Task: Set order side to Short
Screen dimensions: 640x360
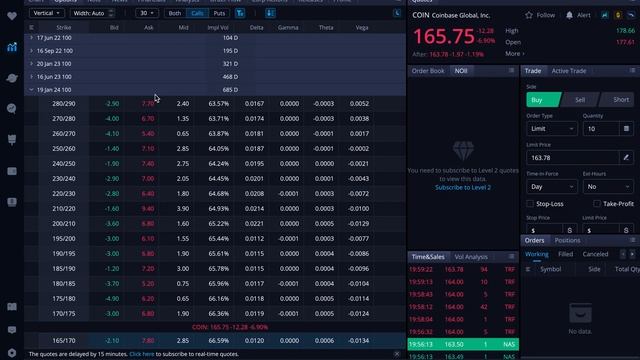Action: pyautogui.click(x=617, y=100)
